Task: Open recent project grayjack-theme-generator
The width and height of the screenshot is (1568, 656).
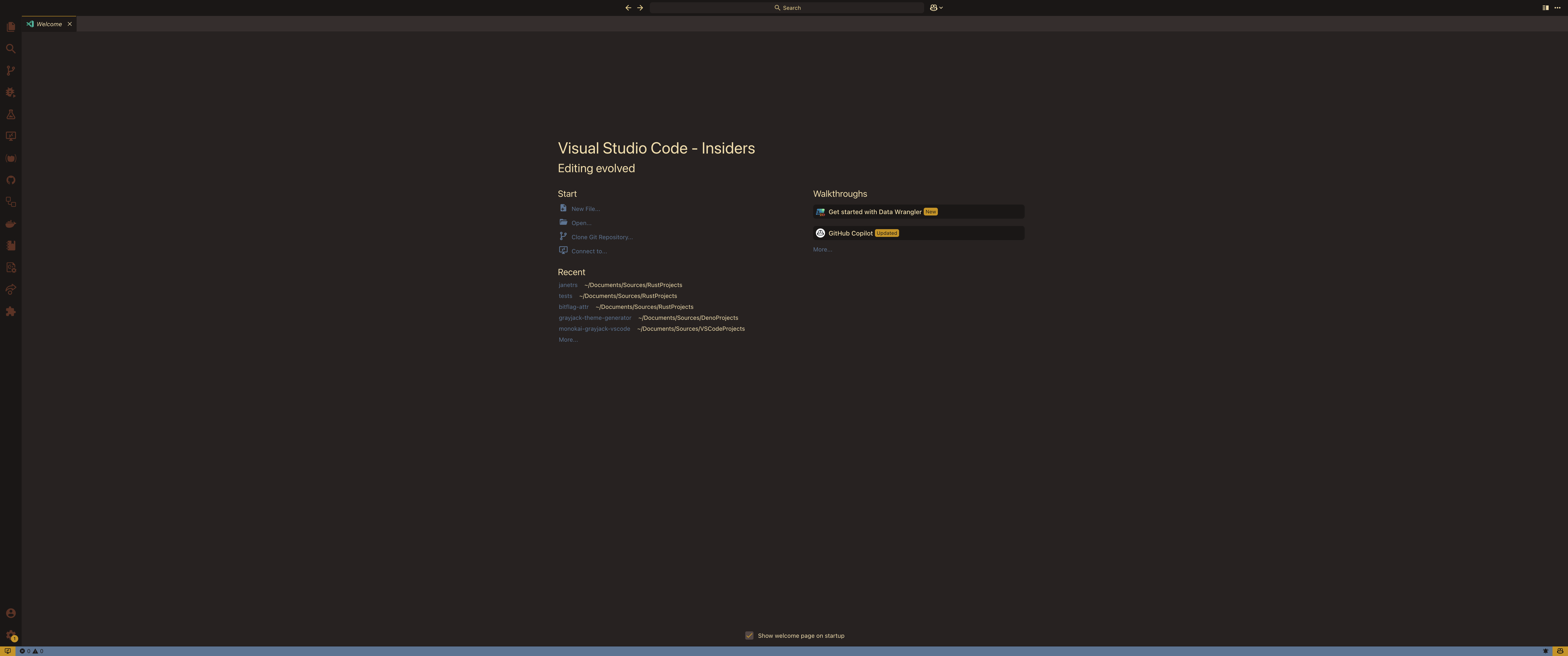Action: (595, 318)
